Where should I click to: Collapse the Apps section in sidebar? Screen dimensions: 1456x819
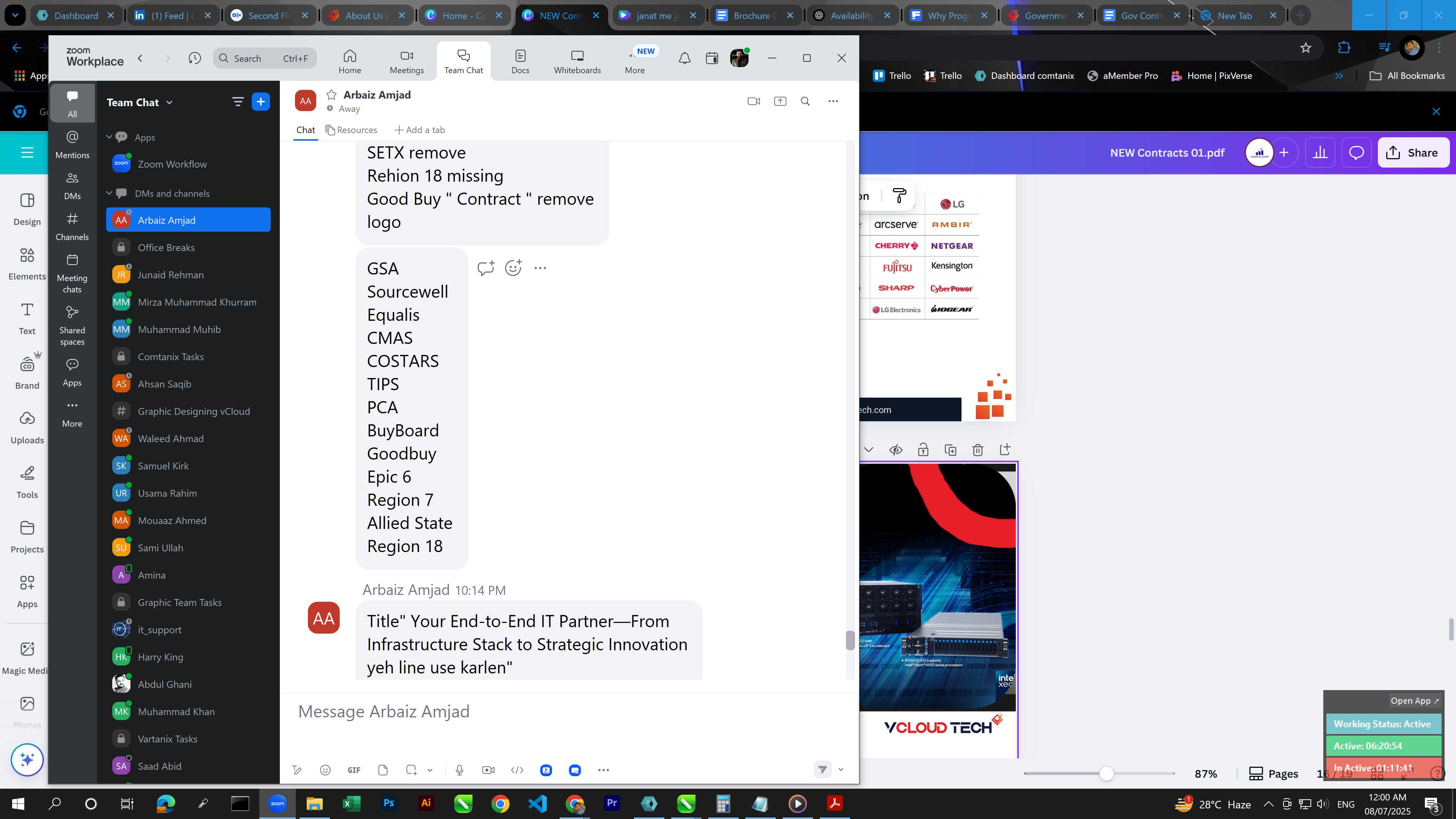tap(109, 137)
